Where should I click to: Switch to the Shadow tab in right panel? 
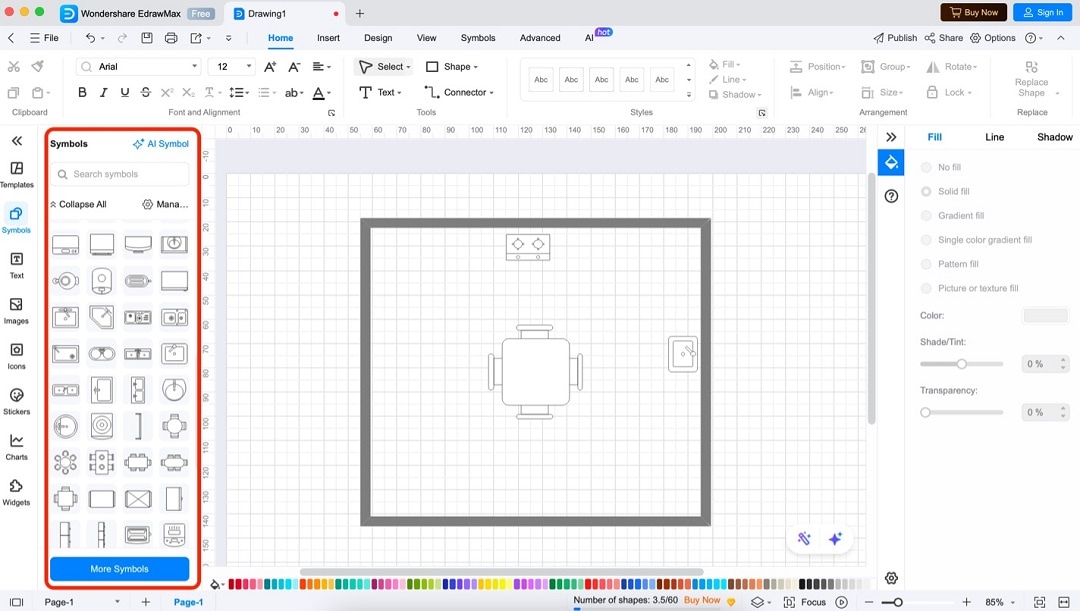(x=1055, y=137)
